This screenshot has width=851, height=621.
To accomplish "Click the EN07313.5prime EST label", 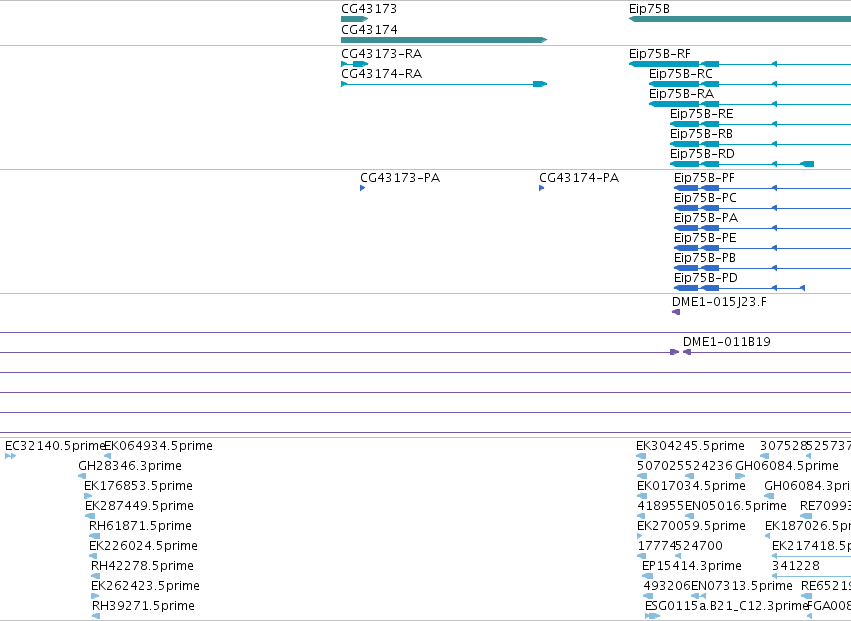I will click(741, 586).
